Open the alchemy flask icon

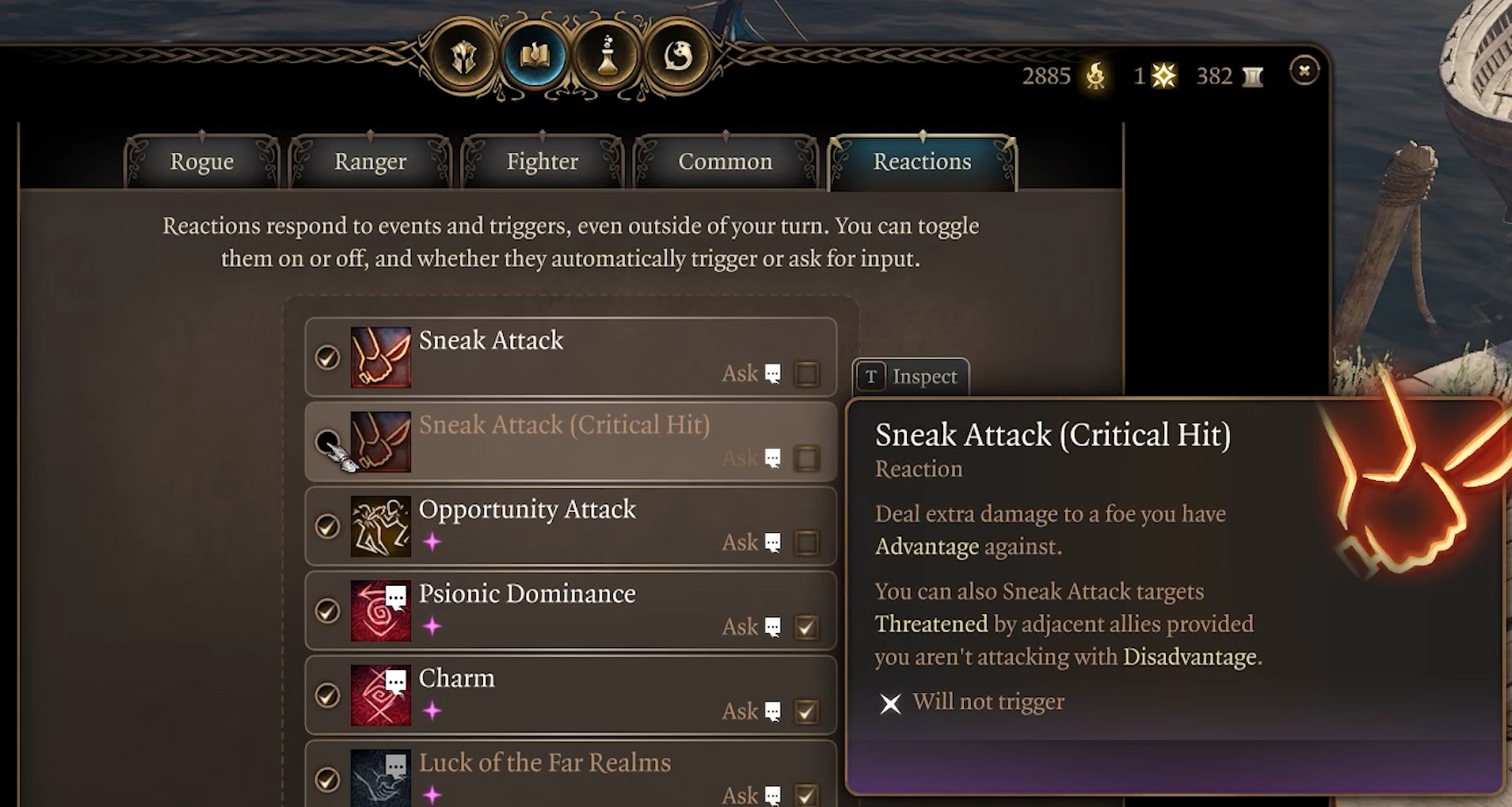607,58
